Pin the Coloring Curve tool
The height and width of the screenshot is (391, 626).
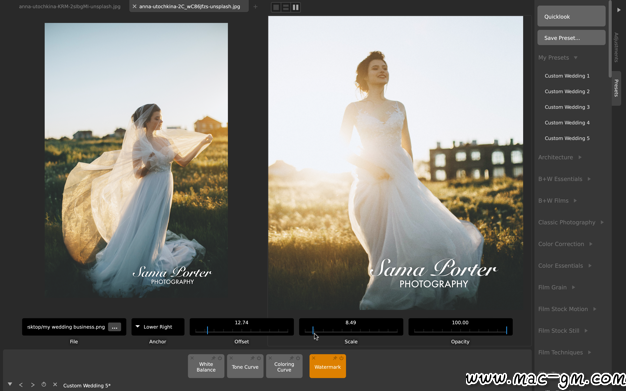pyautogui.click(x=291, y=358)
